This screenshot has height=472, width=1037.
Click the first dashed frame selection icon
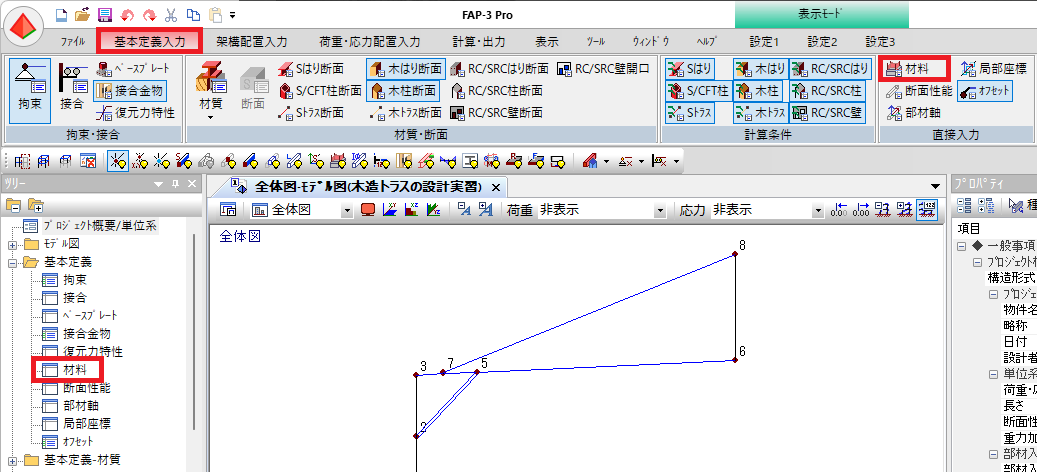tap(22, 161)
